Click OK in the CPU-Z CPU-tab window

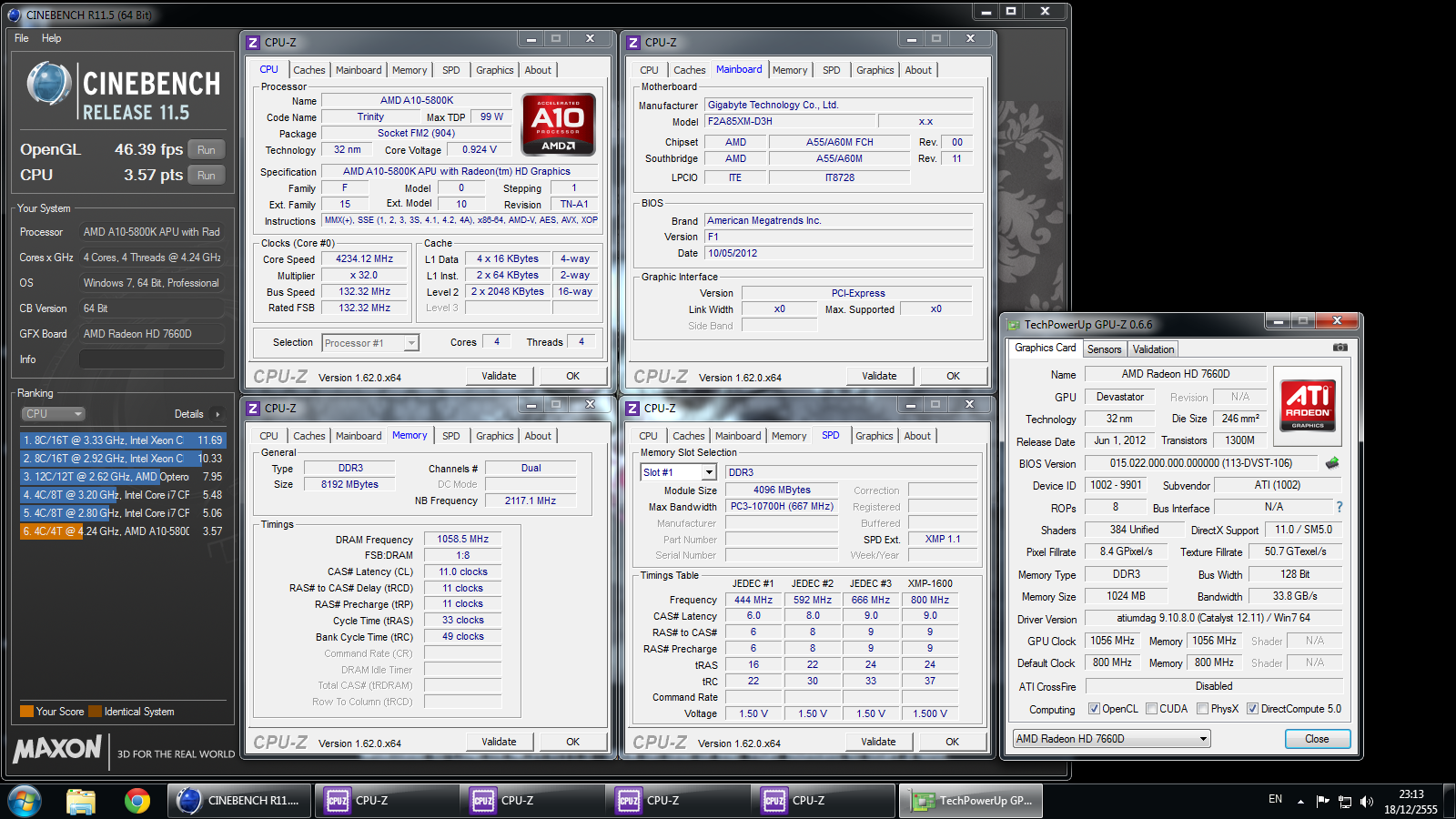tap(572, 376)
